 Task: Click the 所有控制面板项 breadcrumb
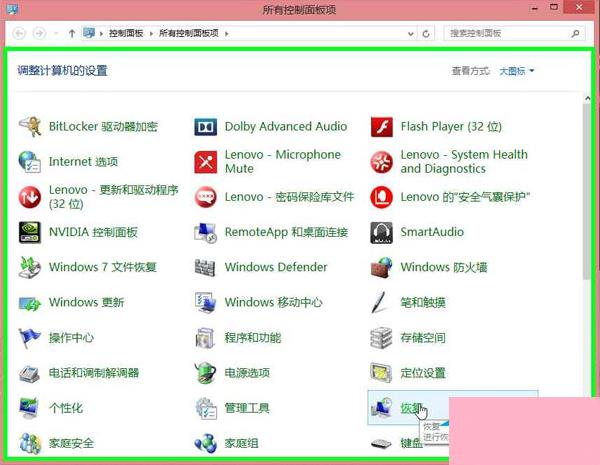coord(189,33)
